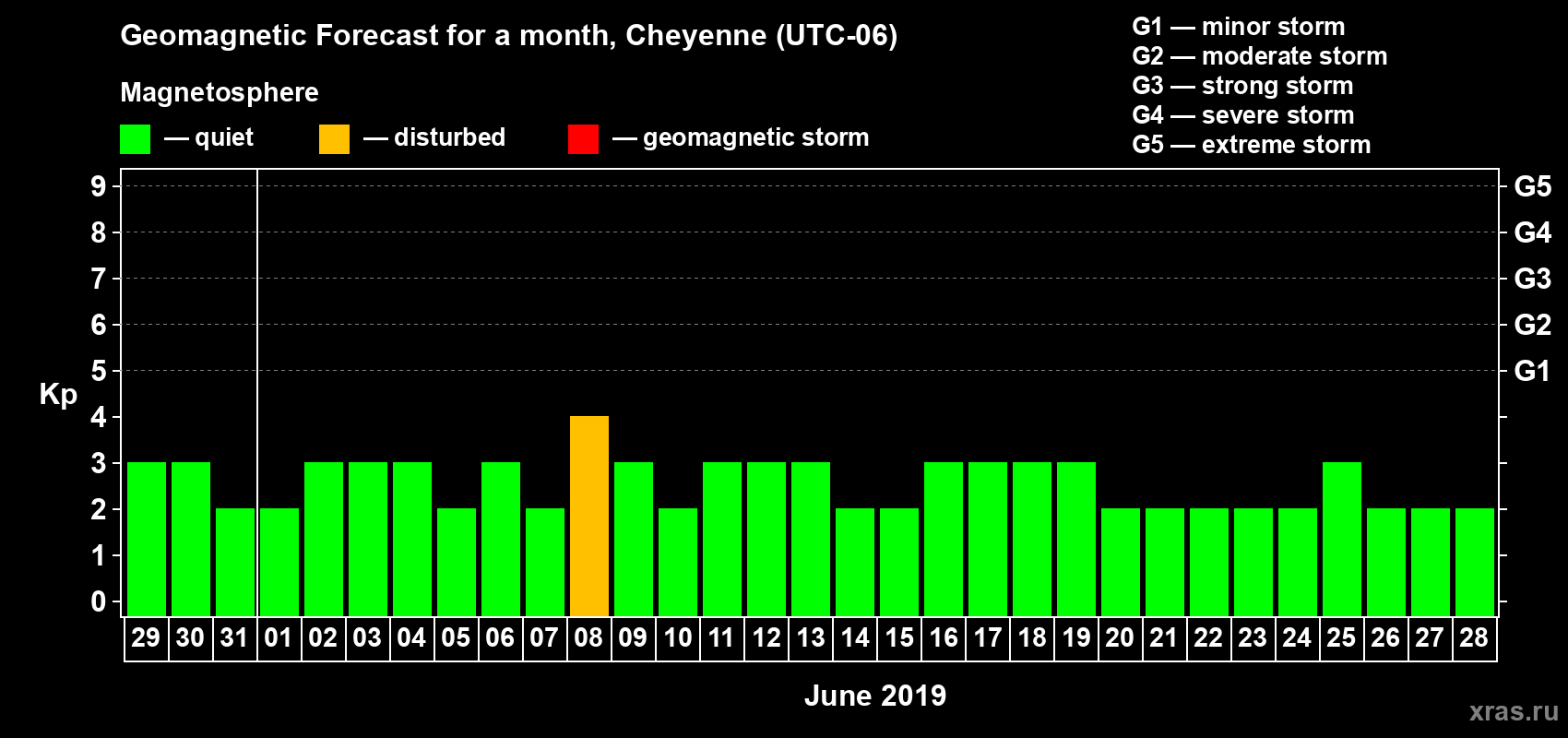Select the date label 15
1568x738 pixels.
tap(898, 638)
